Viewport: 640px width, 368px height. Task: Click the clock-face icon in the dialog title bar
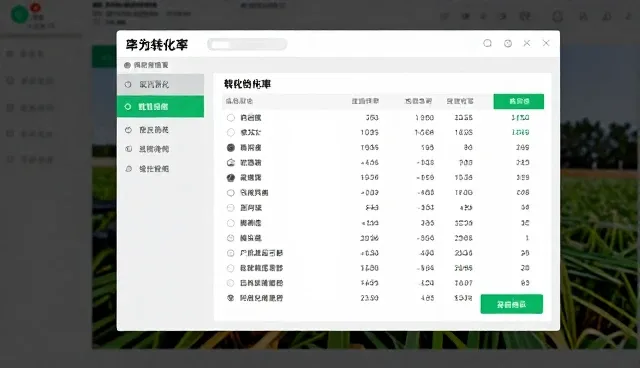(508, 43)
